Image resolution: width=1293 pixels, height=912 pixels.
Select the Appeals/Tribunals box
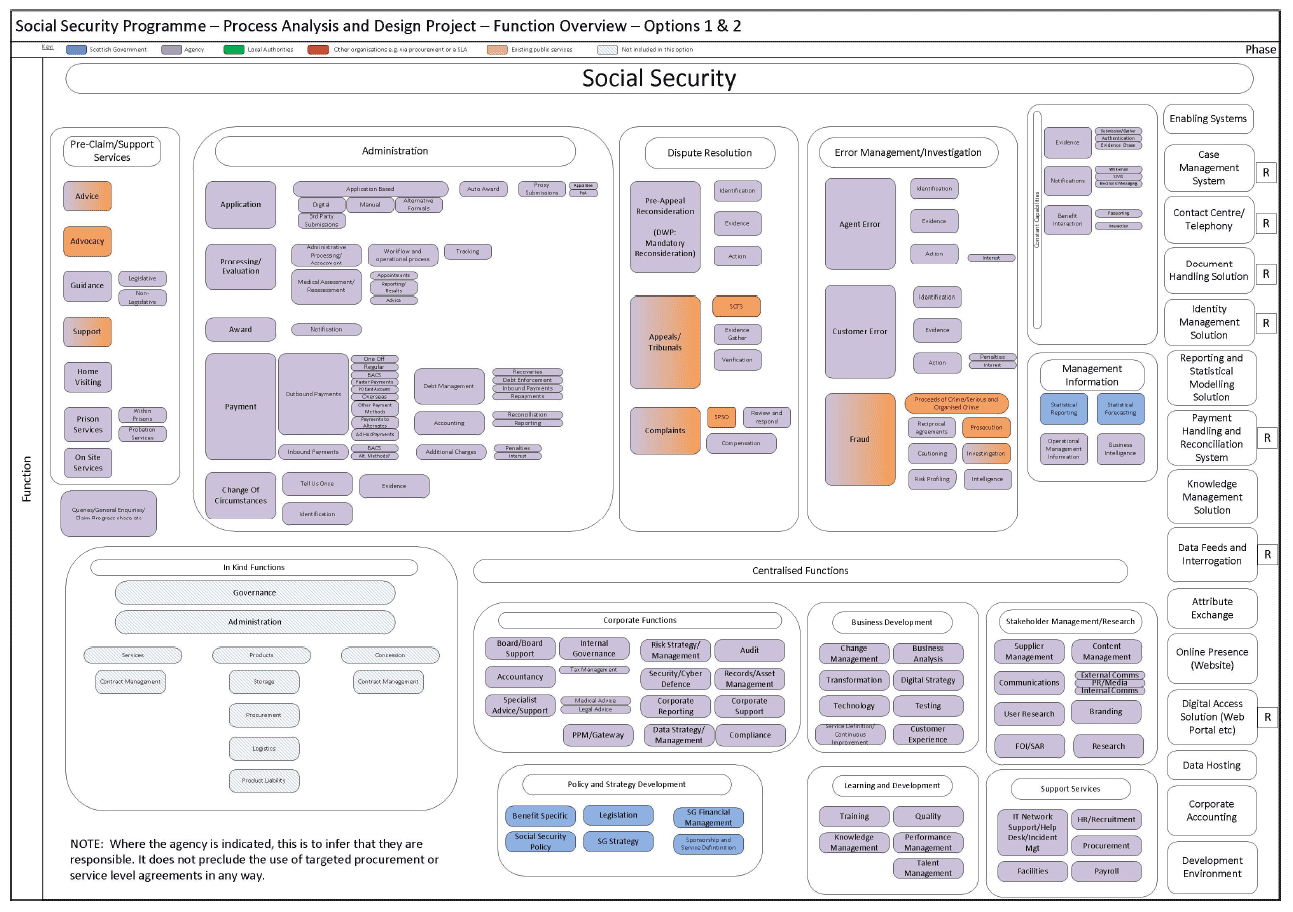tap(665, 341)
